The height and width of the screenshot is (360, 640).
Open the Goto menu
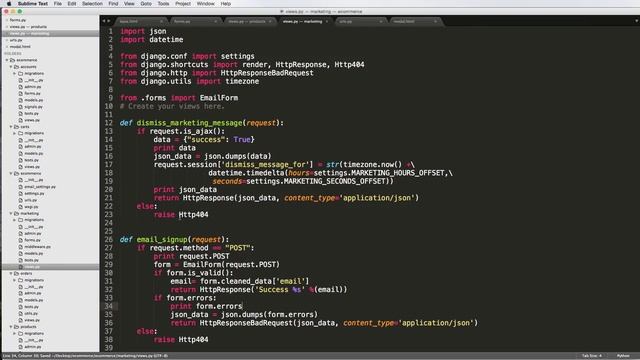(146, 4)
